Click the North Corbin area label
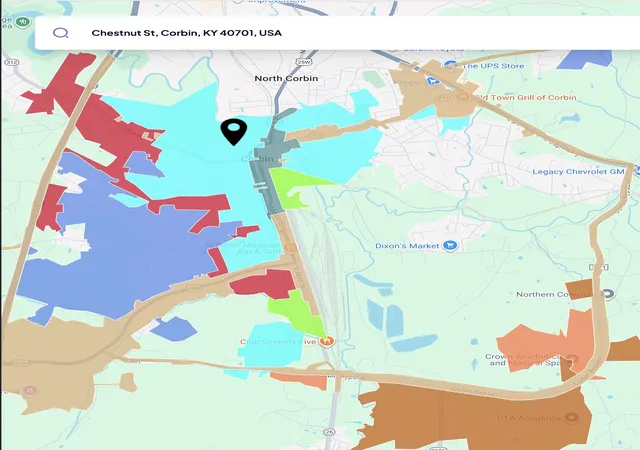 [286, 78]
